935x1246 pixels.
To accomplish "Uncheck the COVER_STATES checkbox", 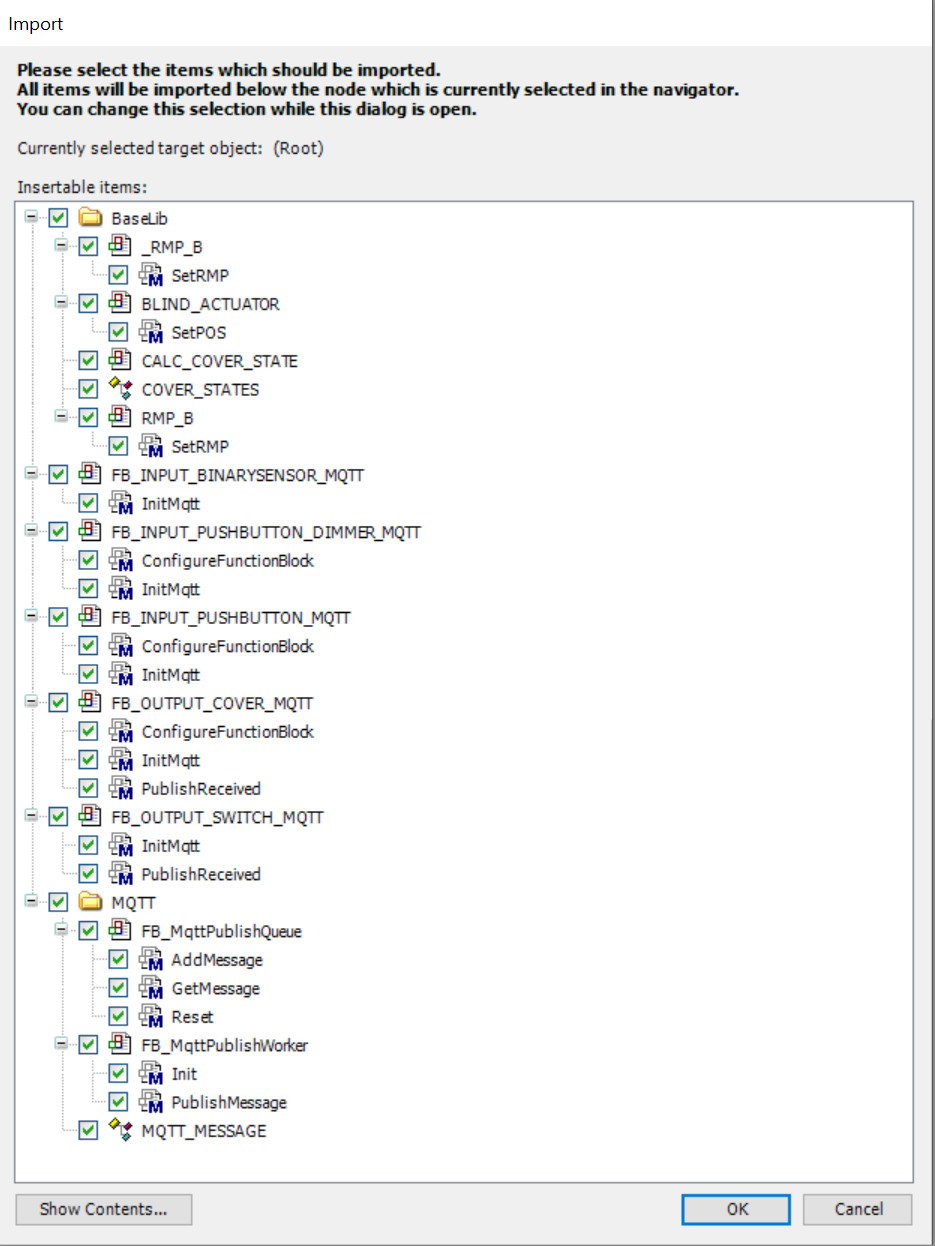I will pos(89,389).
